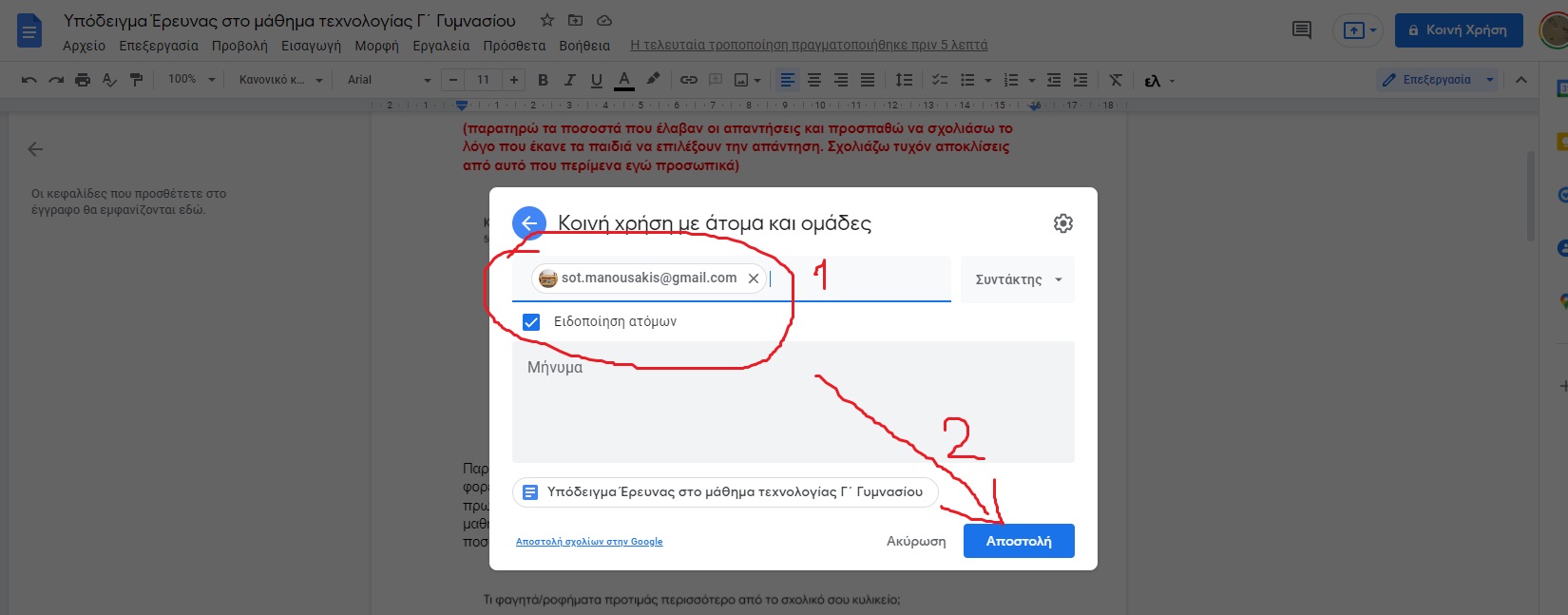1568x615 pixels.
Task: Open the Πρόσθετα menu
Action: pyautogui.click(x=514, y=46)
